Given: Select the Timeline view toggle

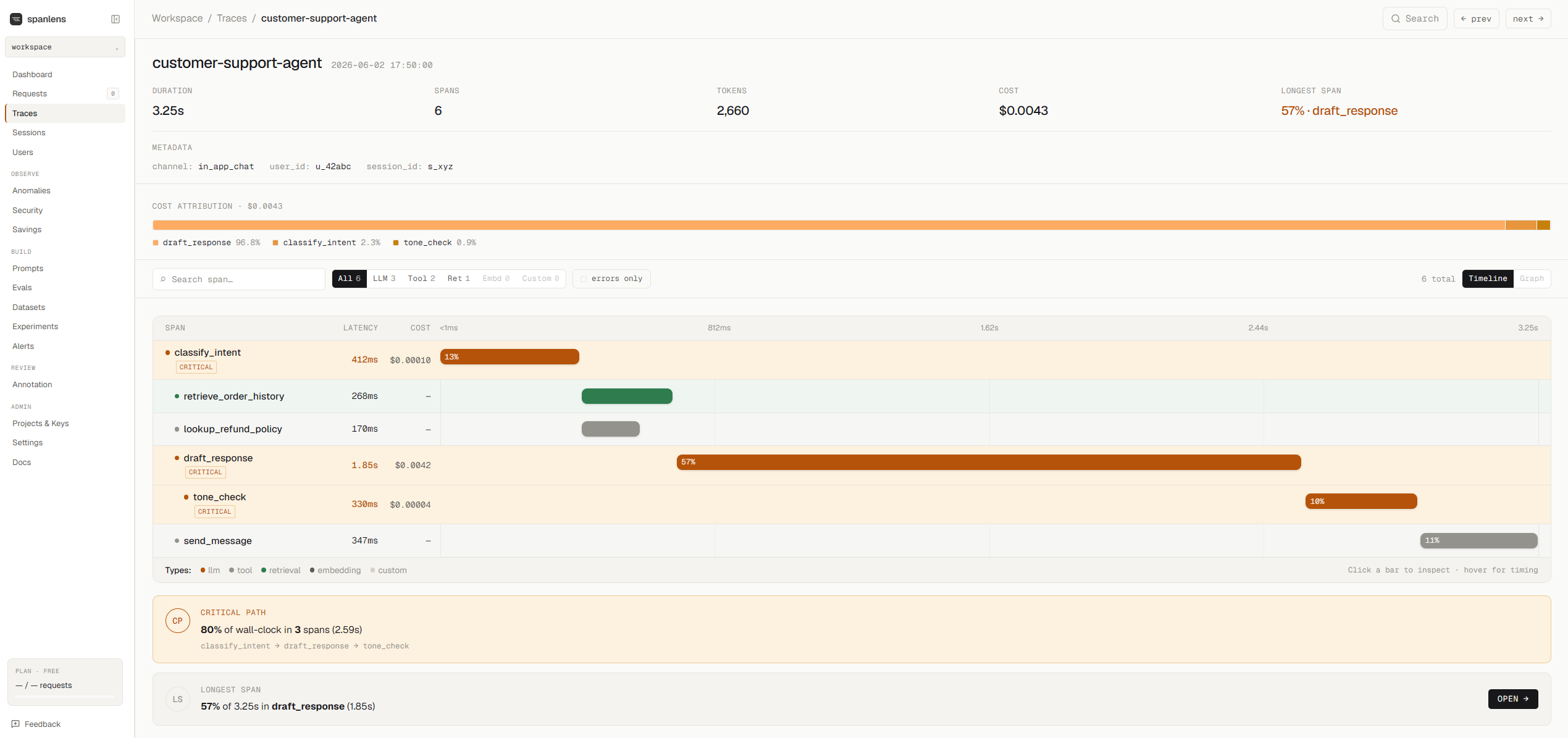Looking at the screenshot, I should [1488, 279].
